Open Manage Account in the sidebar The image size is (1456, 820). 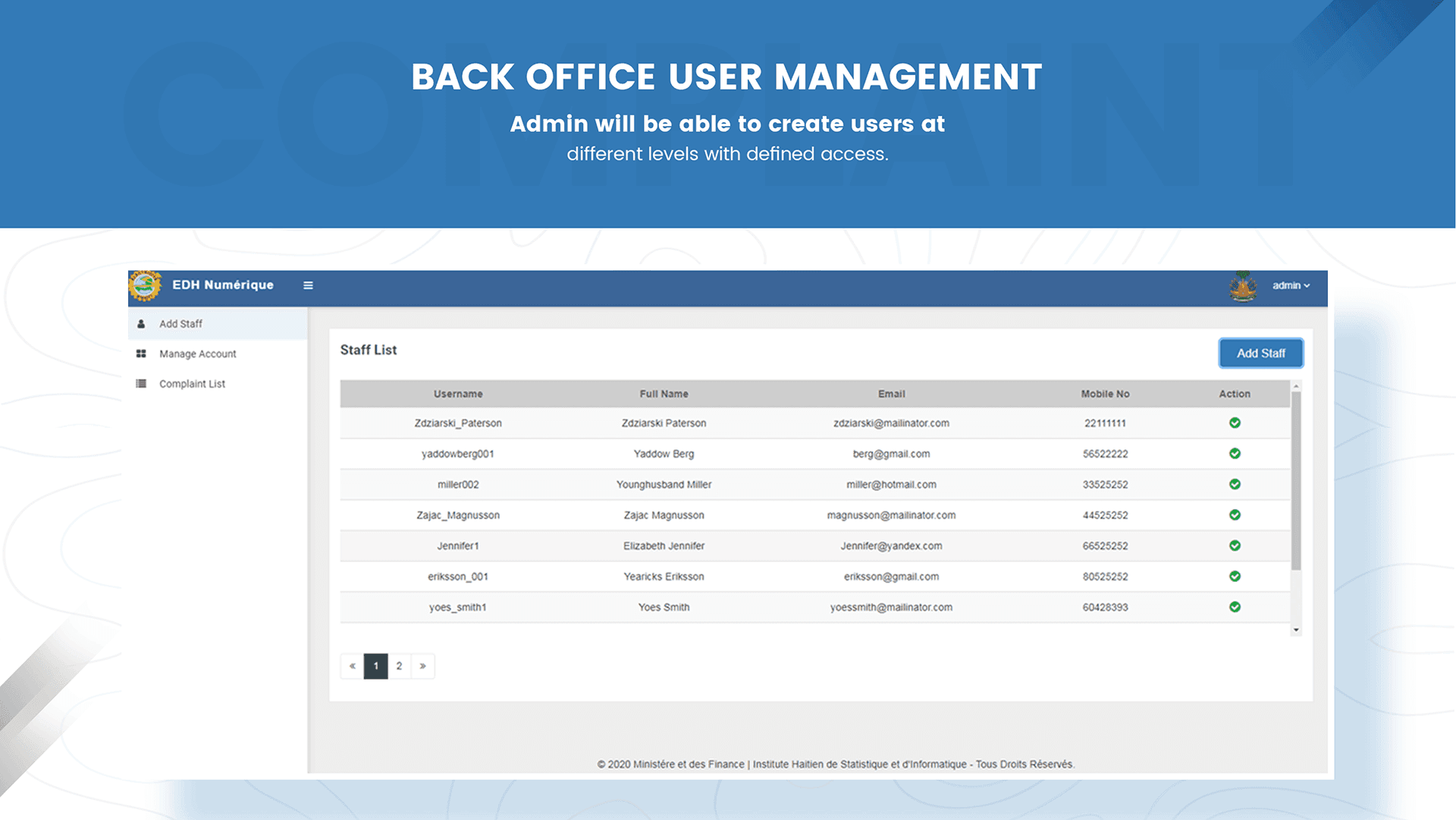point(198,354)
